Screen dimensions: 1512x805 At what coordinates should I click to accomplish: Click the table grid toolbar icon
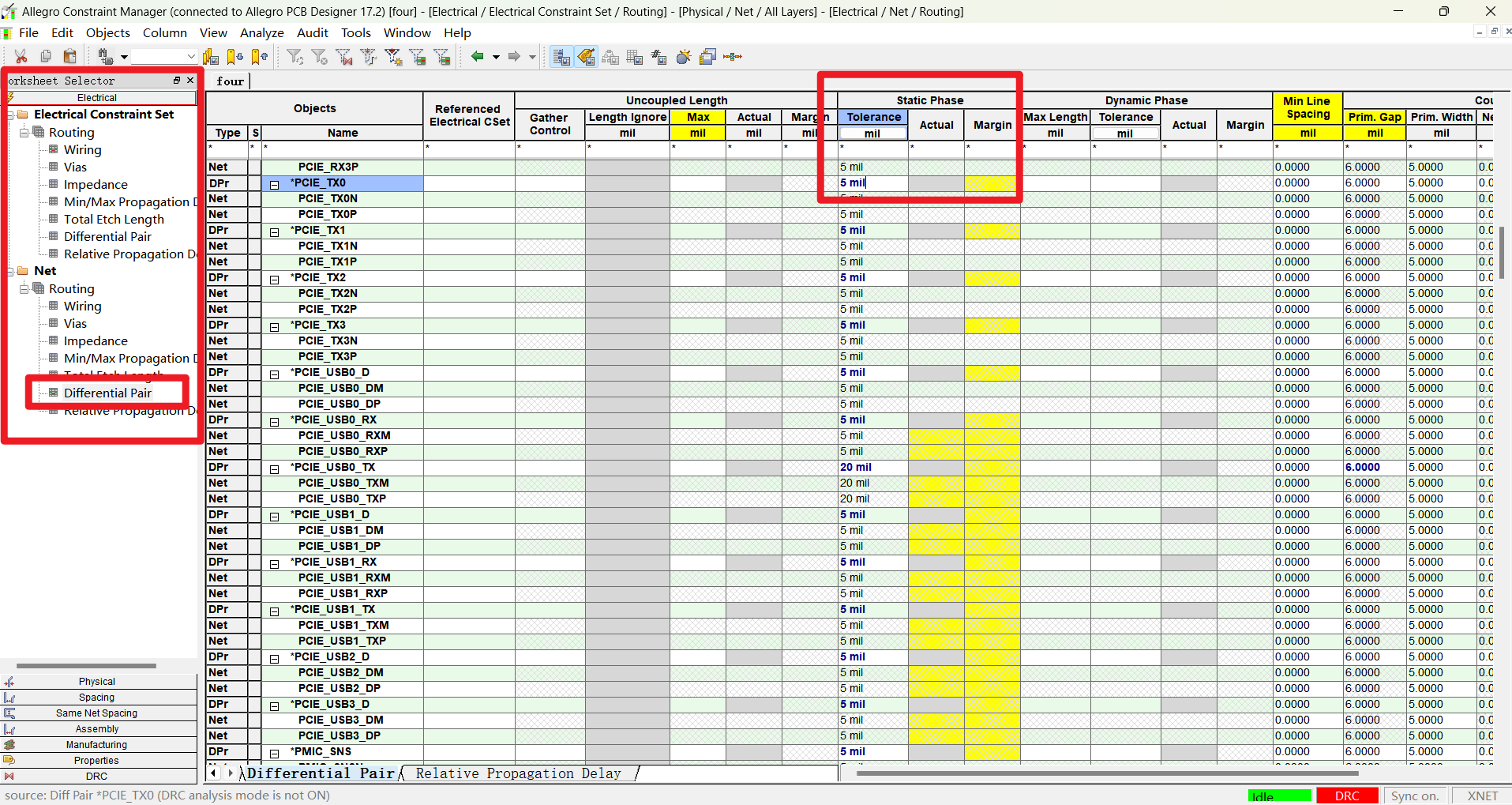[x=634, y=56]
